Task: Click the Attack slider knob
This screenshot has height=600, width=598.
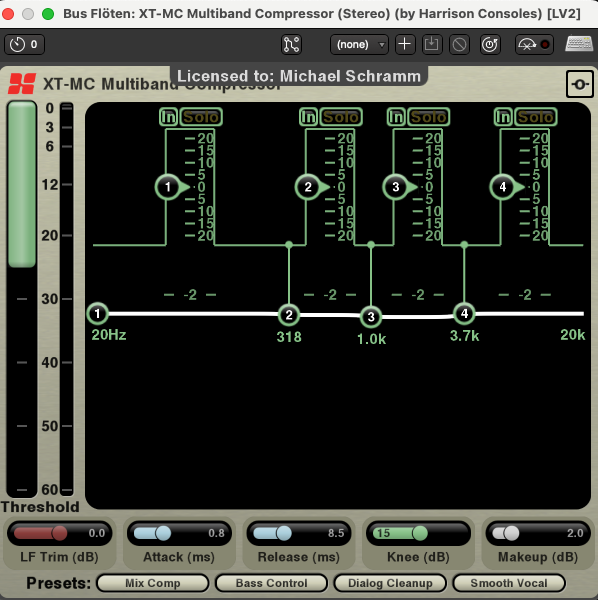Action: 163,533
